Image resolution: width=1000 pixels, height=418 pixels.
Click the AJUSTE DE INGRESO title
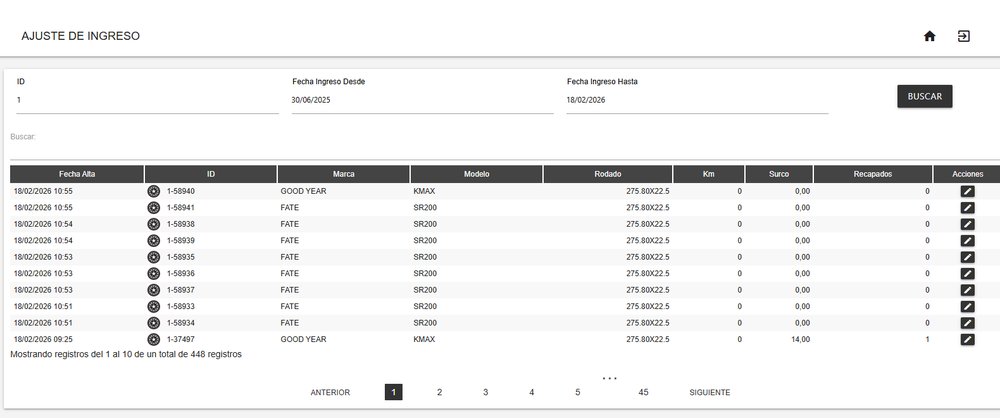80,36
